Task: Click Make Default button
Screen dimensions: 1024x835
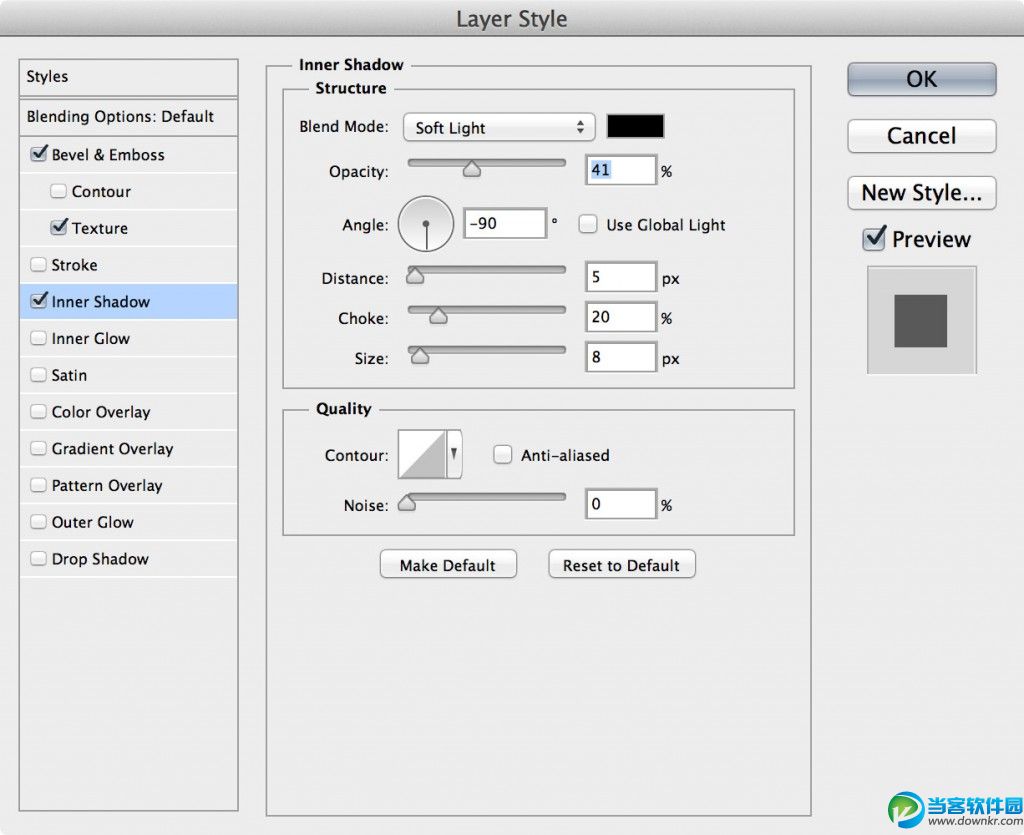Action: (448, 565)
